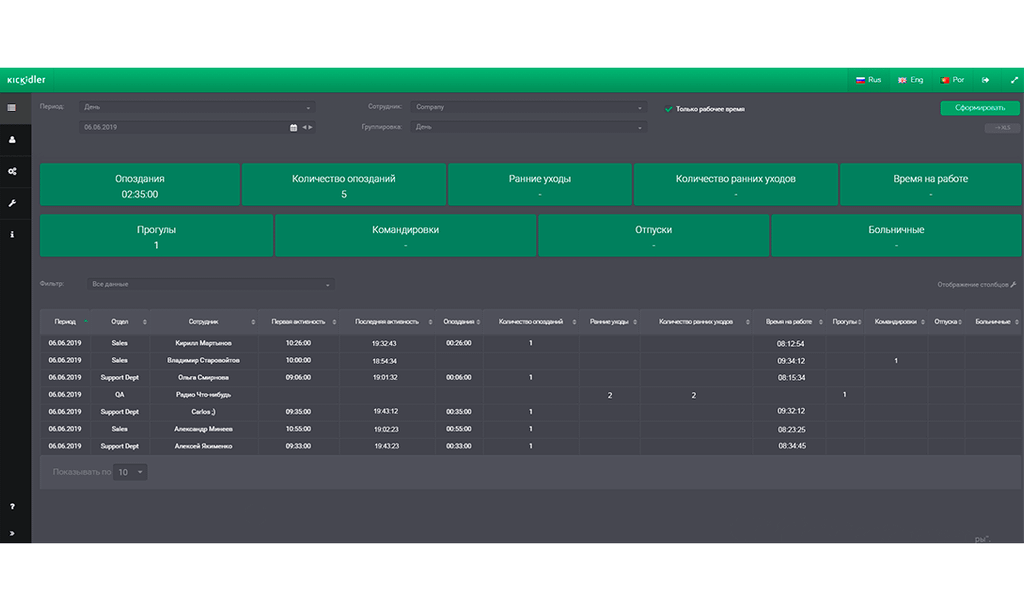The image size is (1024, 611).
Task: Sort table by 'Последняя активность' column header
Action: tap(387, 322)
